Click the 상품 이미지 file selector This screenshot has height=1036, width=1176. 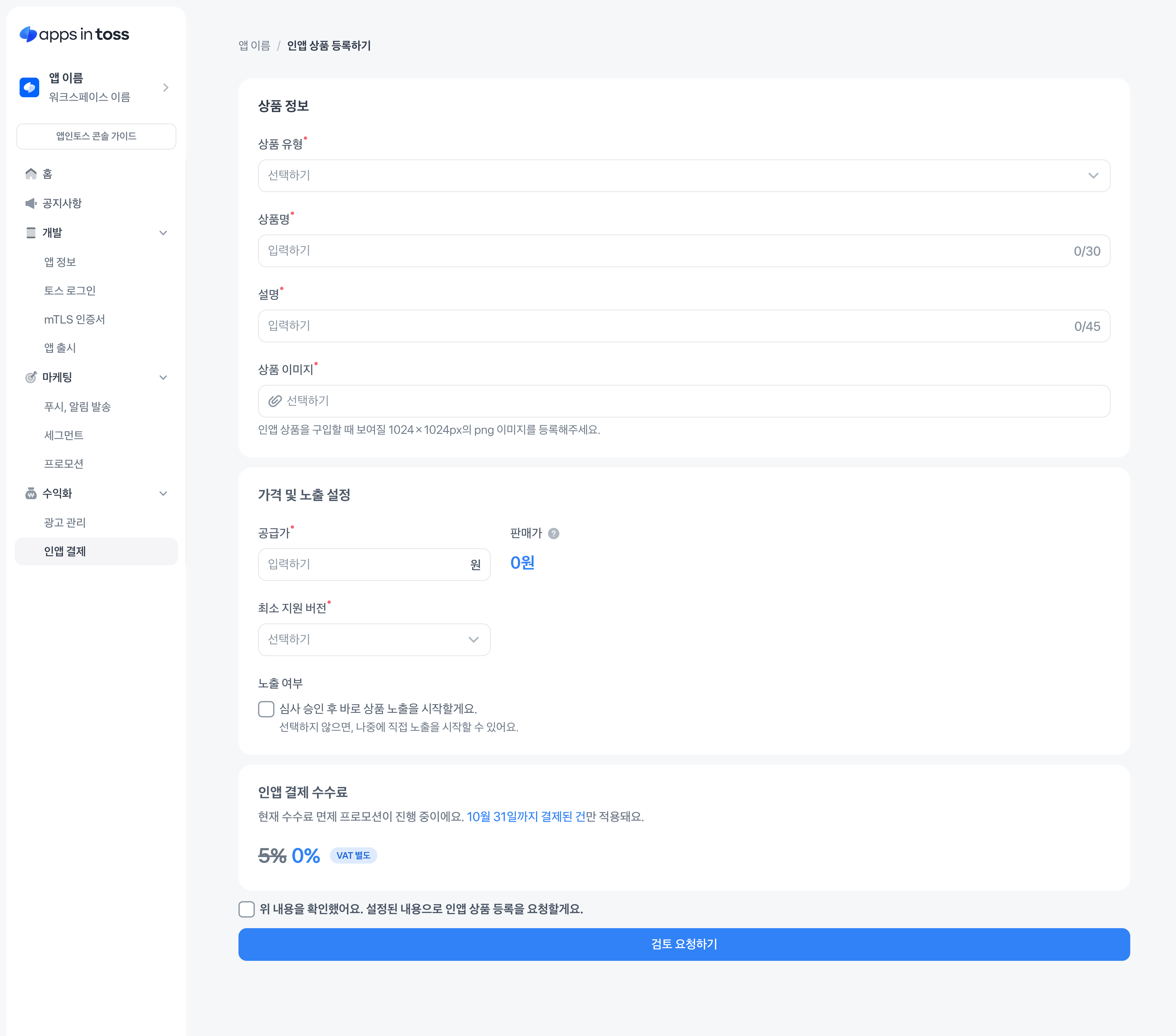coord(684,401)
